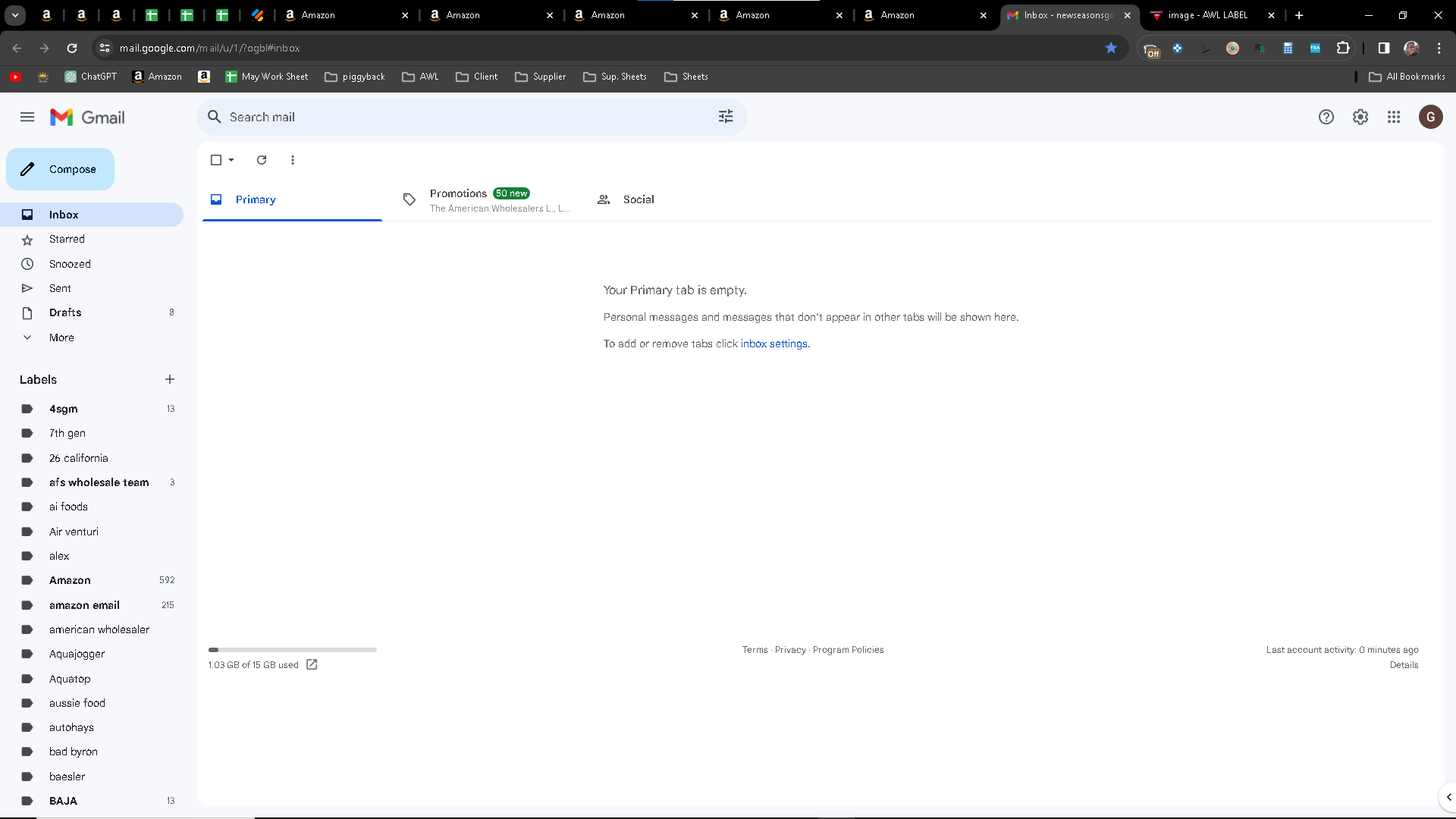
Task: Open the Google apps grid
Action: [x=1394, y=117]
